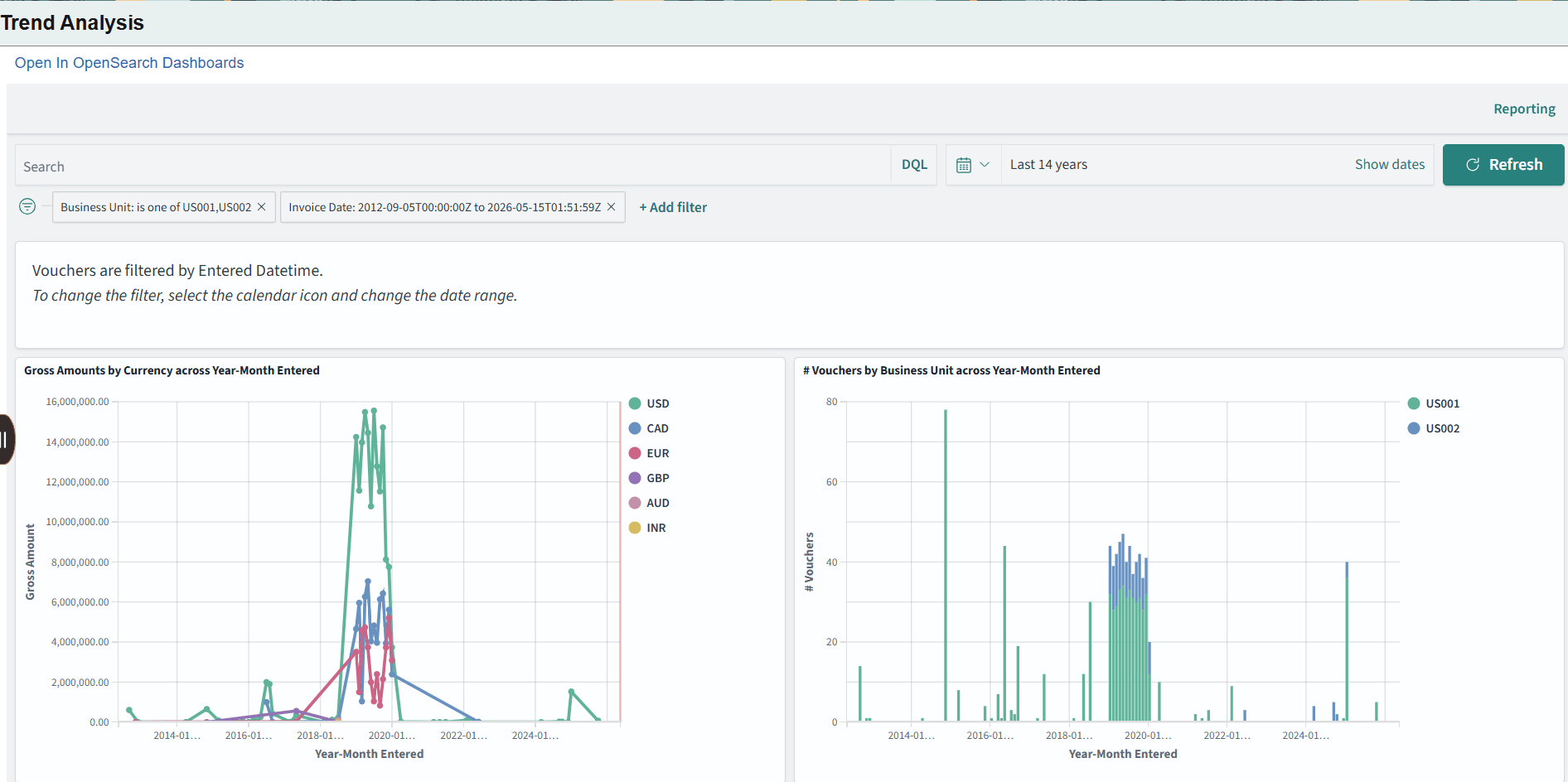Viewport: 1568px width, 782px height.
Task: Toggle GBP legend entry
Action: 649,478
